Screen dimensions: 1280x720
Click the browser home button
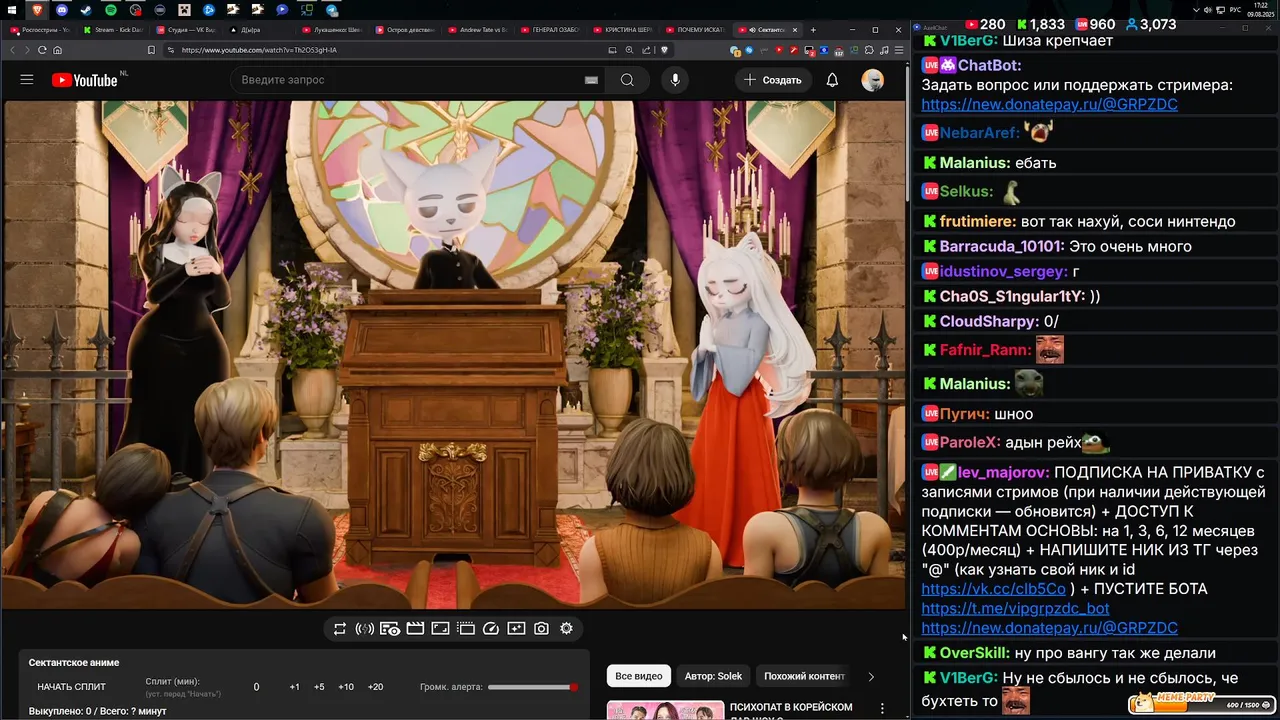(58, 50)
